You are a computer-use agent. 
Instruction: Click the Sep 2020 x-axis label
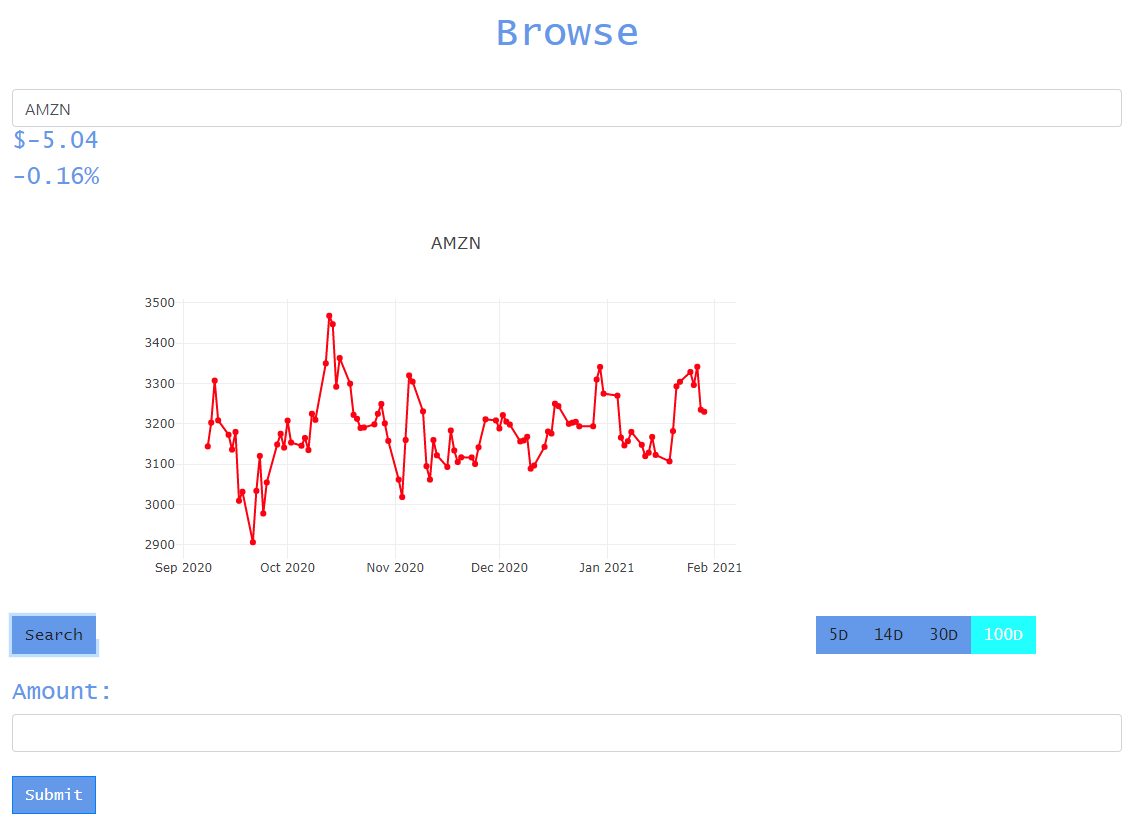coord(183,568)
